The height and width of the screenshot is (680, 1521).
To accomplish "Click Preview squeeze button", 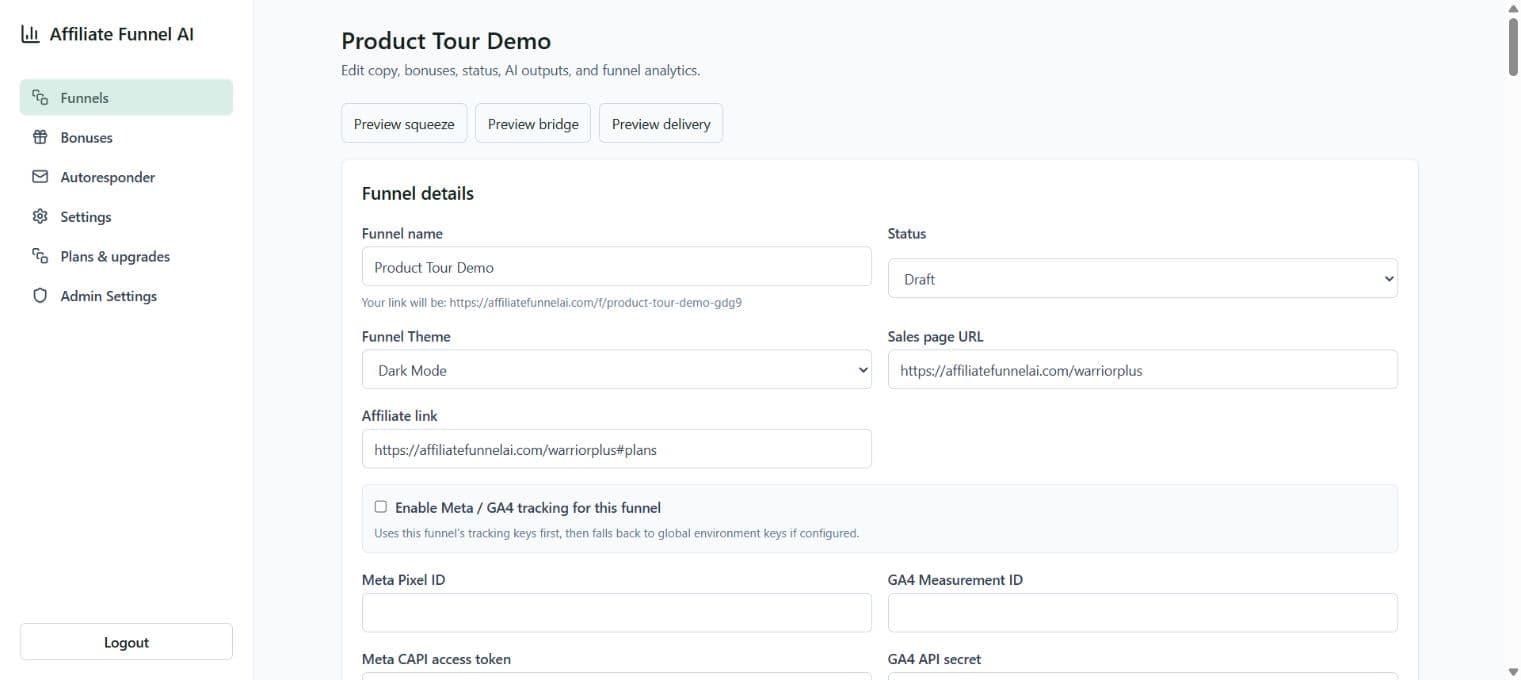I will (404, 124).
